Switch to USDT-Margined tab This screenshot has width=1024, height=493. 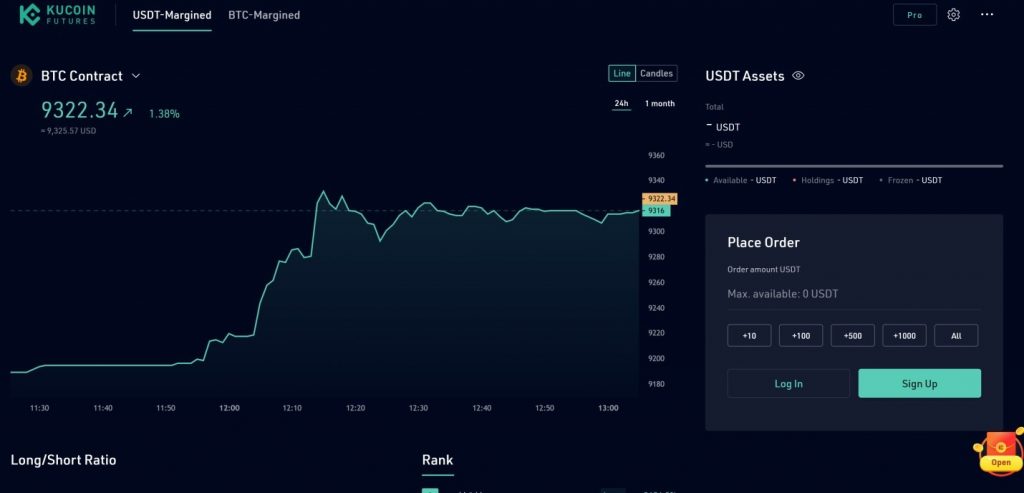(172, 15)
